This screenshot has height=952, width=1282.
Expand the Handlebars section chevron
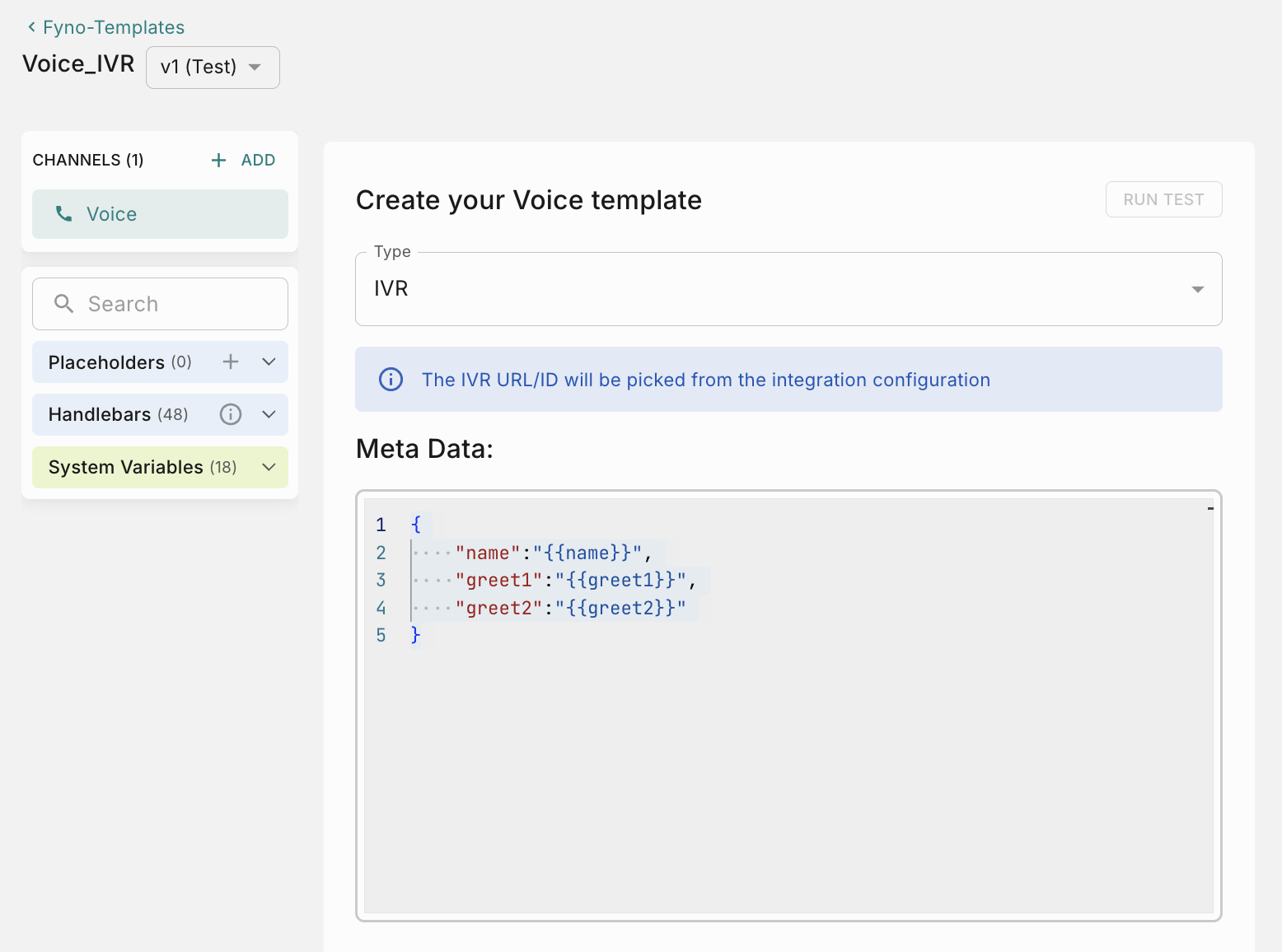(269, 414)
